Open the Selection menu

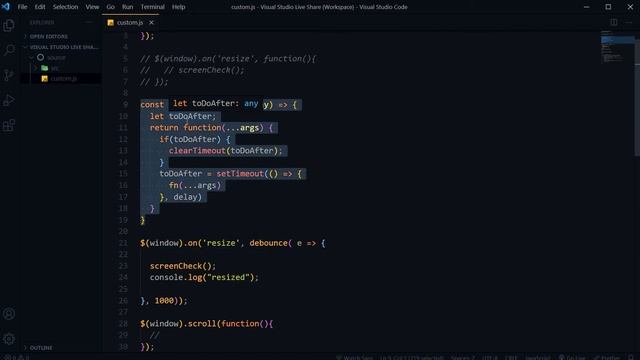click(65, 7)
